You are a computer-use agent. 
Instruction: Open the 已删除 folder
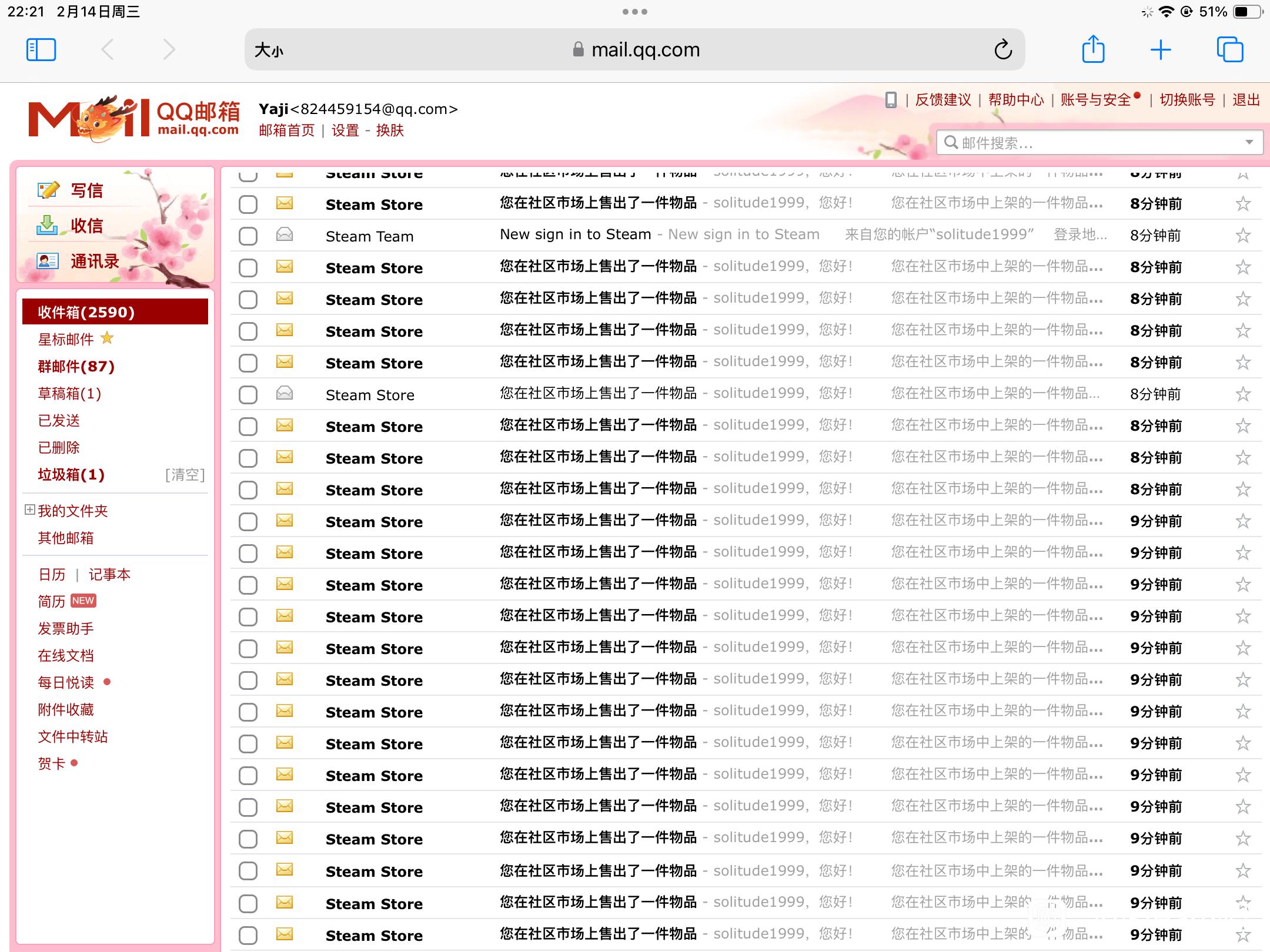point(59,447)
